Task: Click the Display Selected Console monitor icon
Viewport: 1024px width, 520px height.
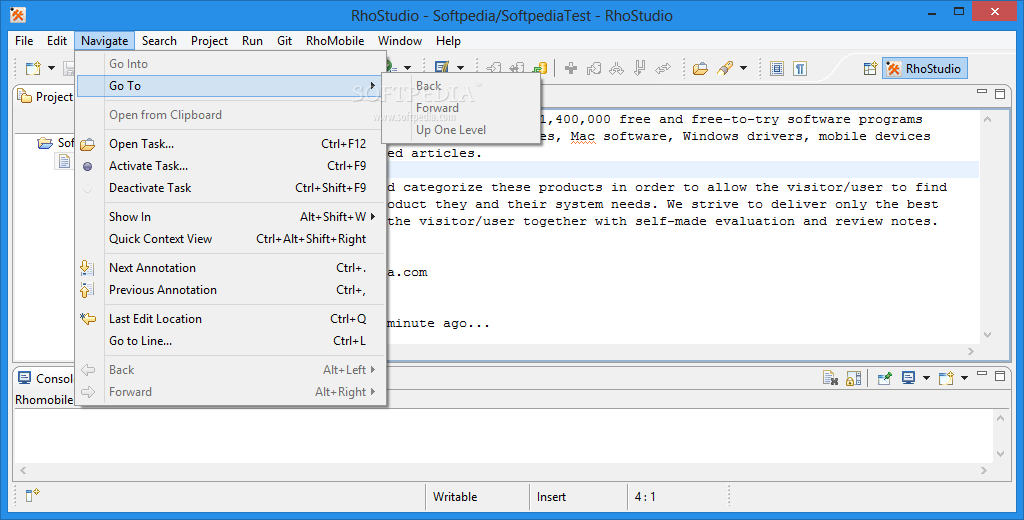Action: 908,378
